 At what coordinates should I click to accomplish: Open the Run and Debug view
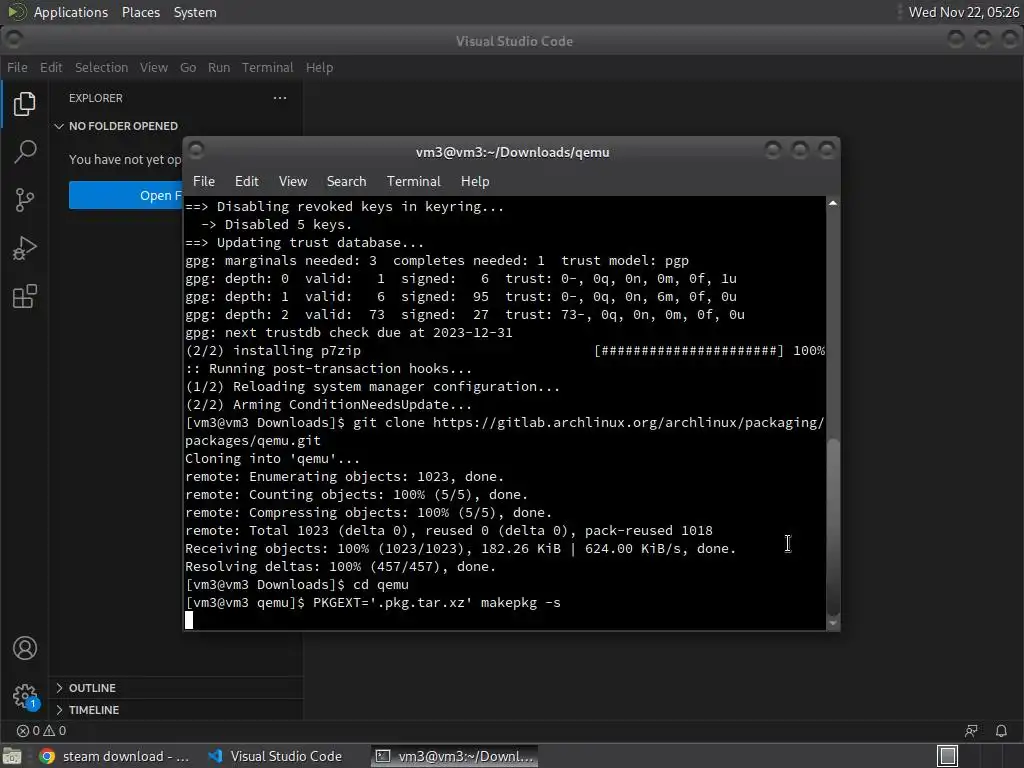(24, 248)
